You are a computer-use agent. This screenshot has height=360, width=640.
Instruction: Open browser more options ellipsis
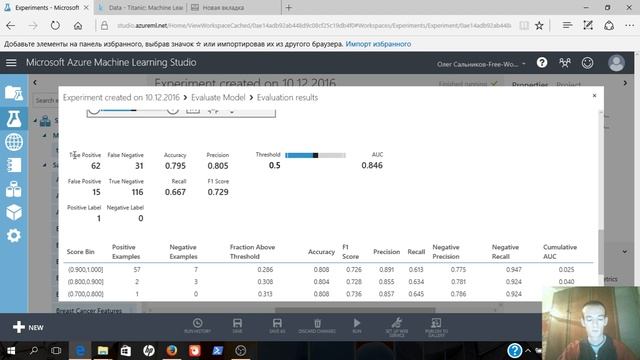(x=629, y=25)
